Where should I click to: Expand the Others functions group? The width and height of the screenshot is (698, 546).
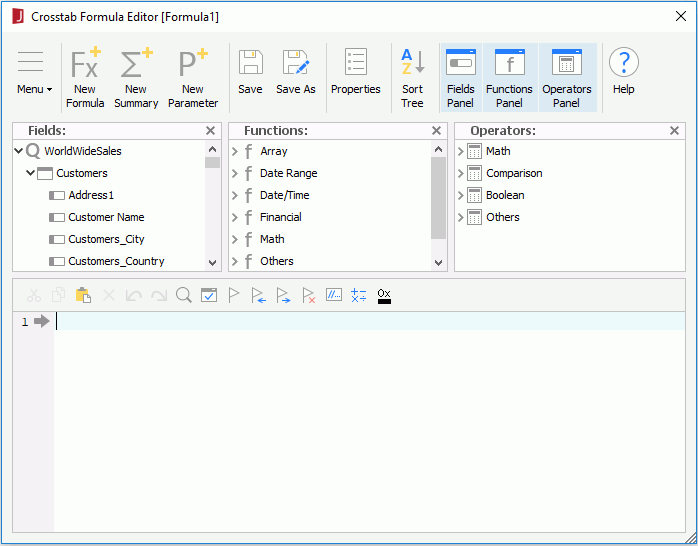point(235,261)
